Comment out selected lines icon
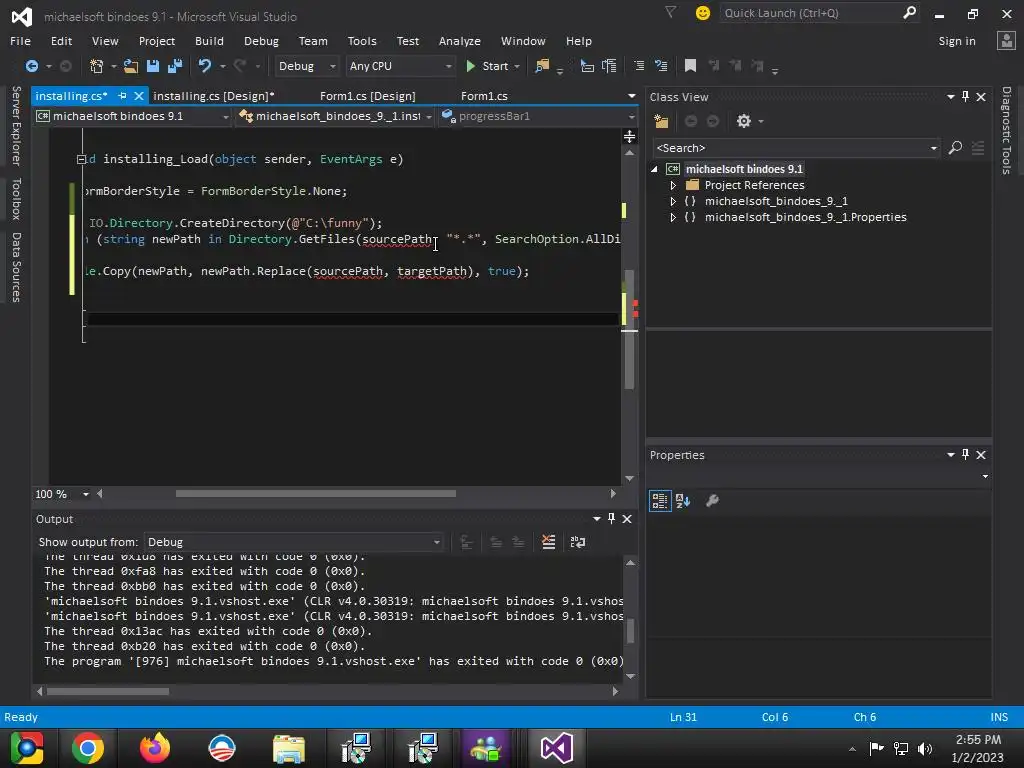The image size is (1024, 768). (639, 66)
